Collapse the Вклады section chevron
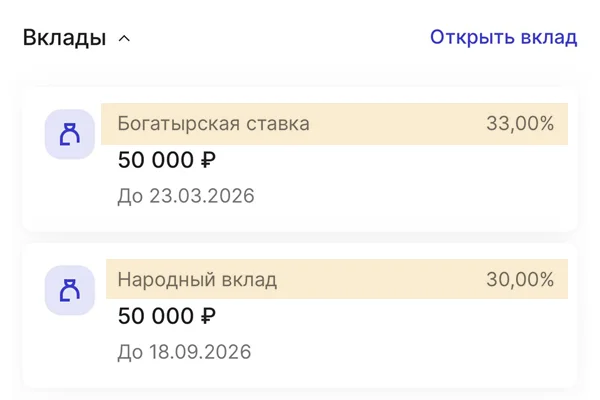This screenshot has width=600, height=400. pos(124,39)
